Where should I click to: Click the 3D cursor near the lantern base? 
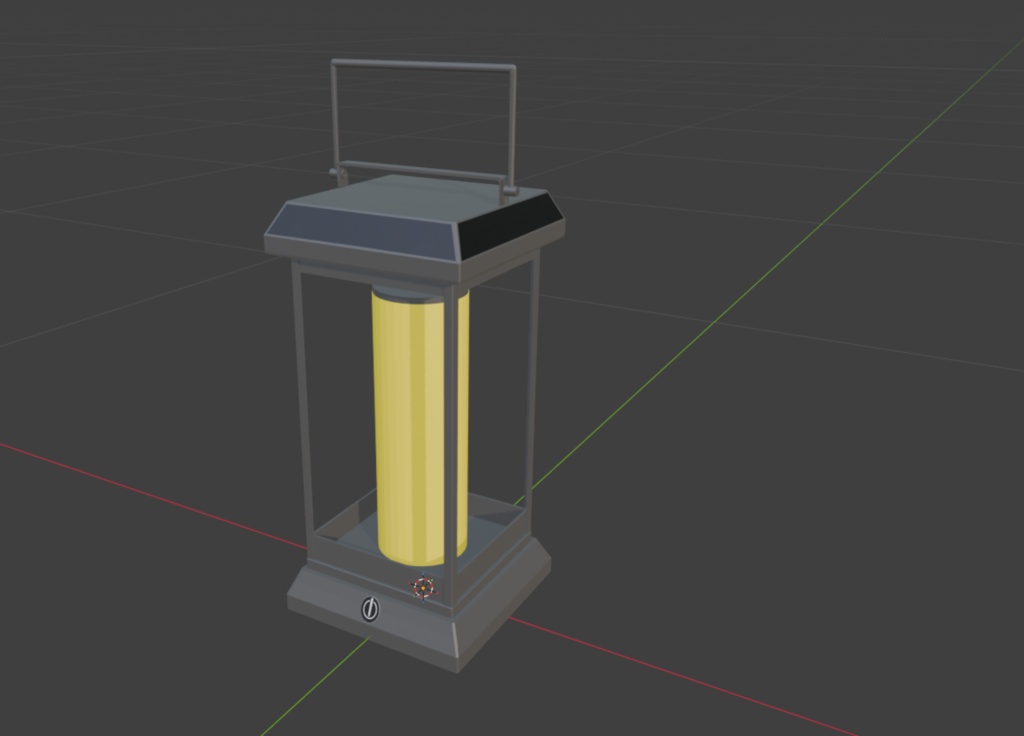(x=423, y=588)
